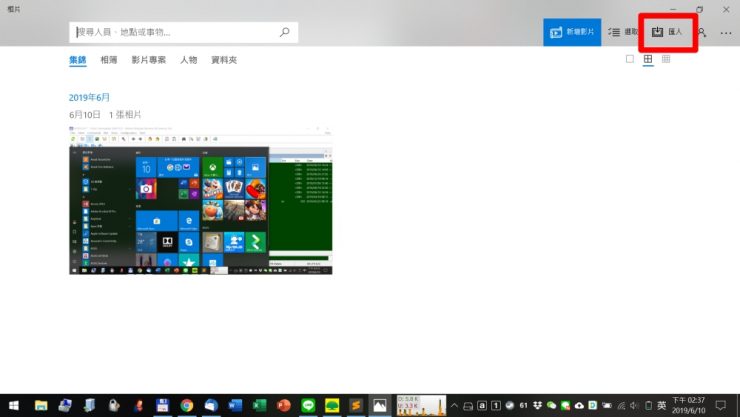Switch to the 相簿 (Albums) tab

[x=109, y=60]
